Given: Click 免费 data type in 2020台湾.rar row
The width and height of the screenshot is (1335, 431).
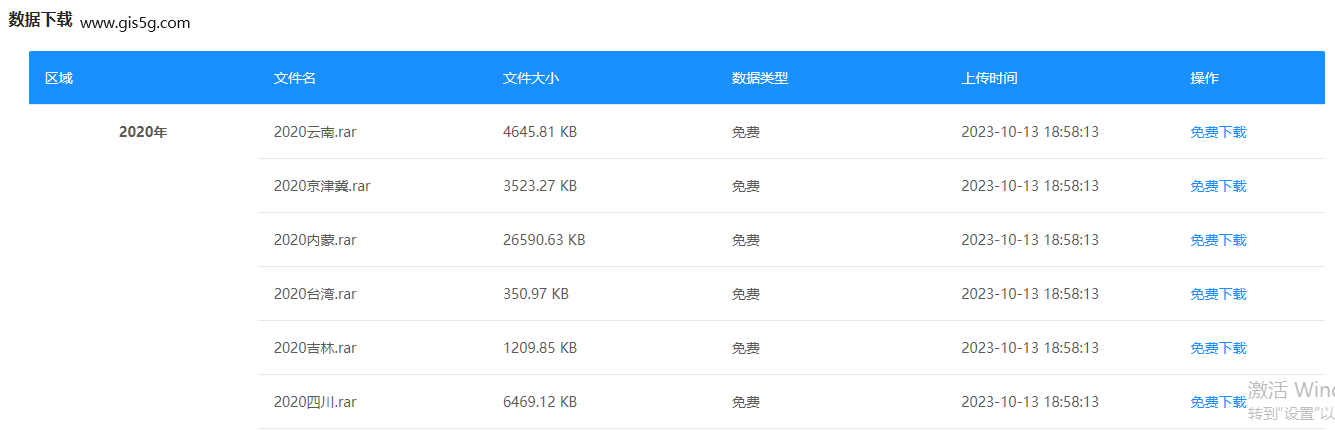Looking at the screenshot, I should click(x=746, y=294).
